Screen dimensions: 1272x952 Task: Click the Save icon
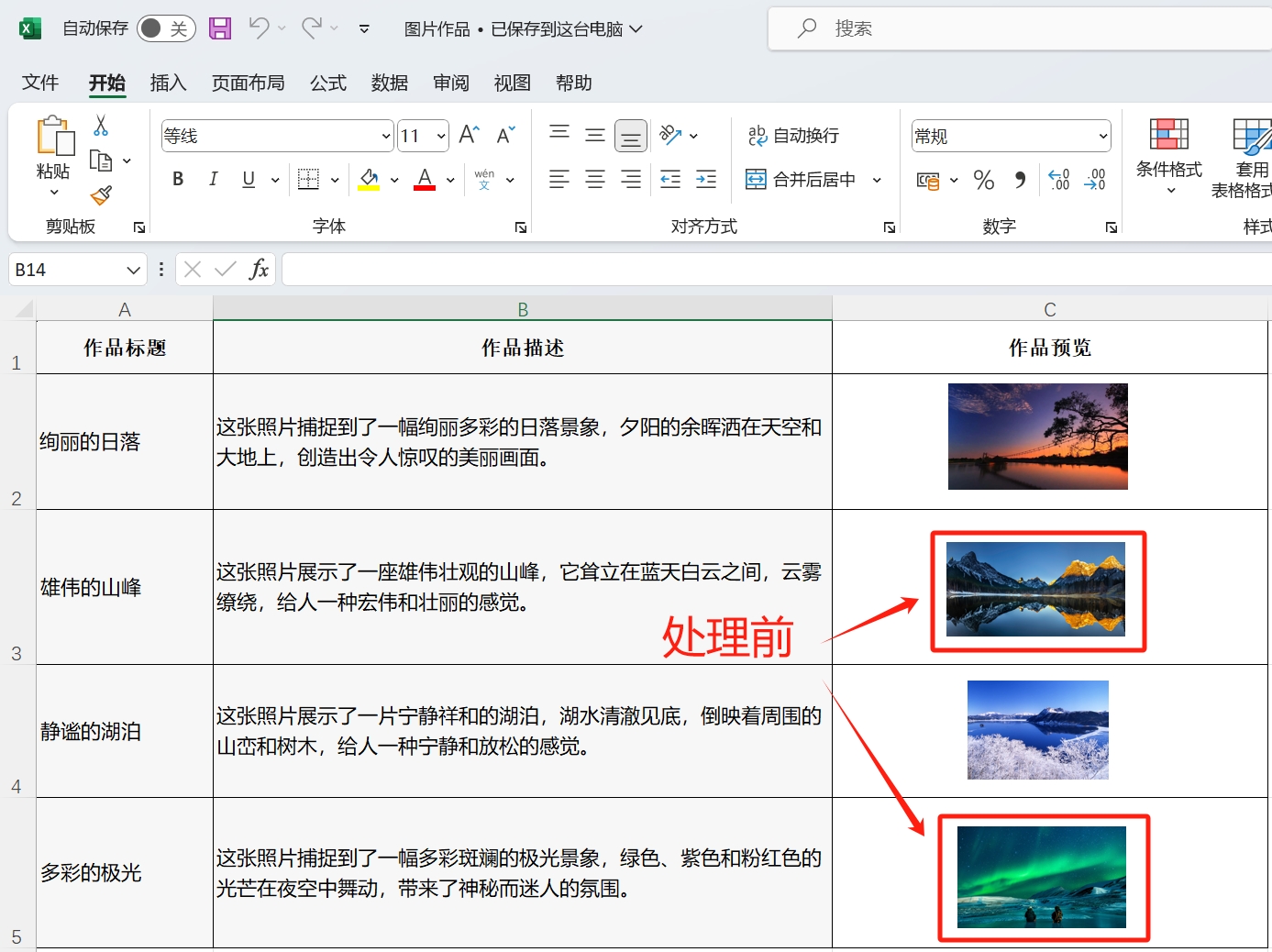coord(219,28)
